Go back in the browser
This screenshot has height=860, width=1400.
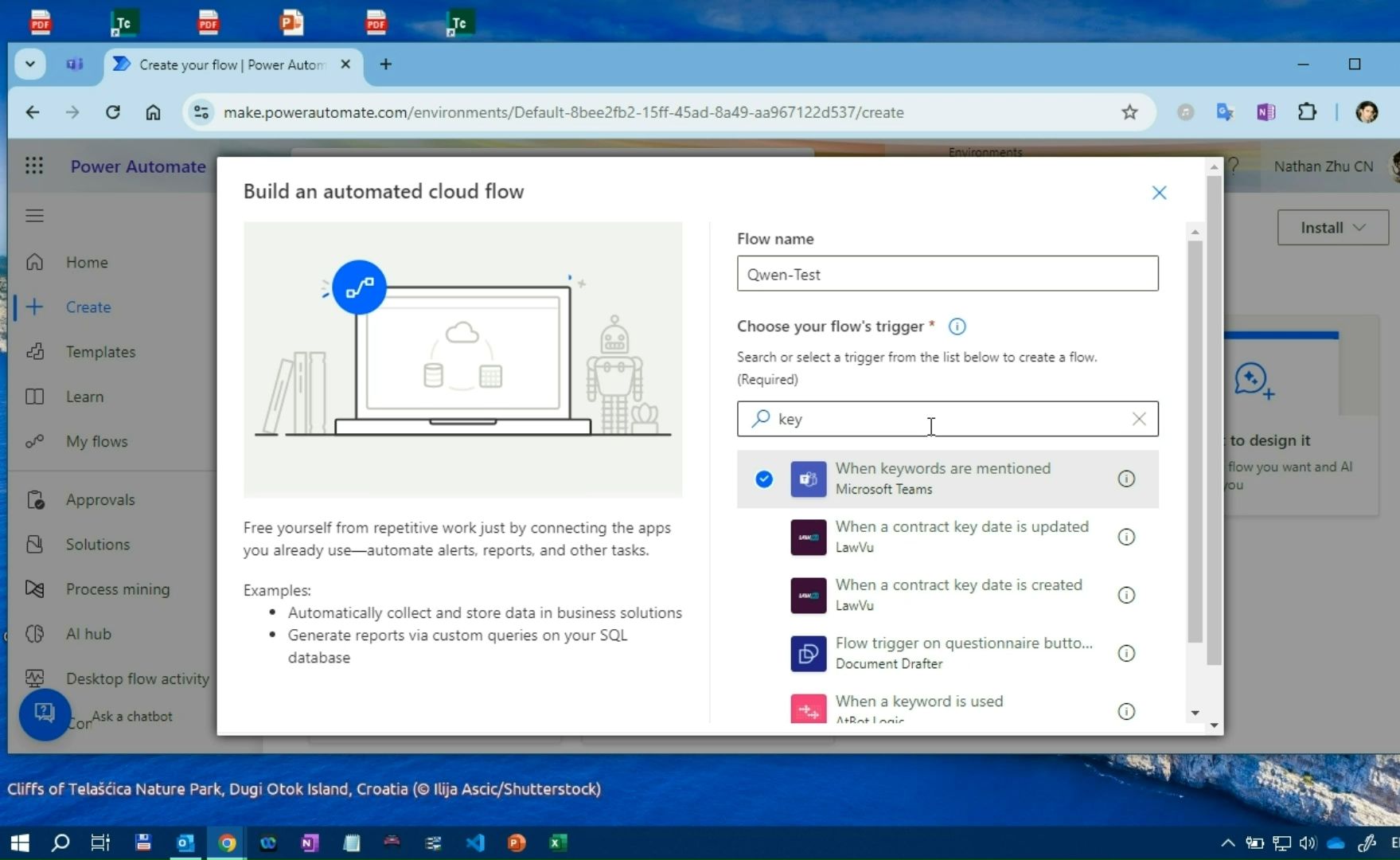coord(33,112)
